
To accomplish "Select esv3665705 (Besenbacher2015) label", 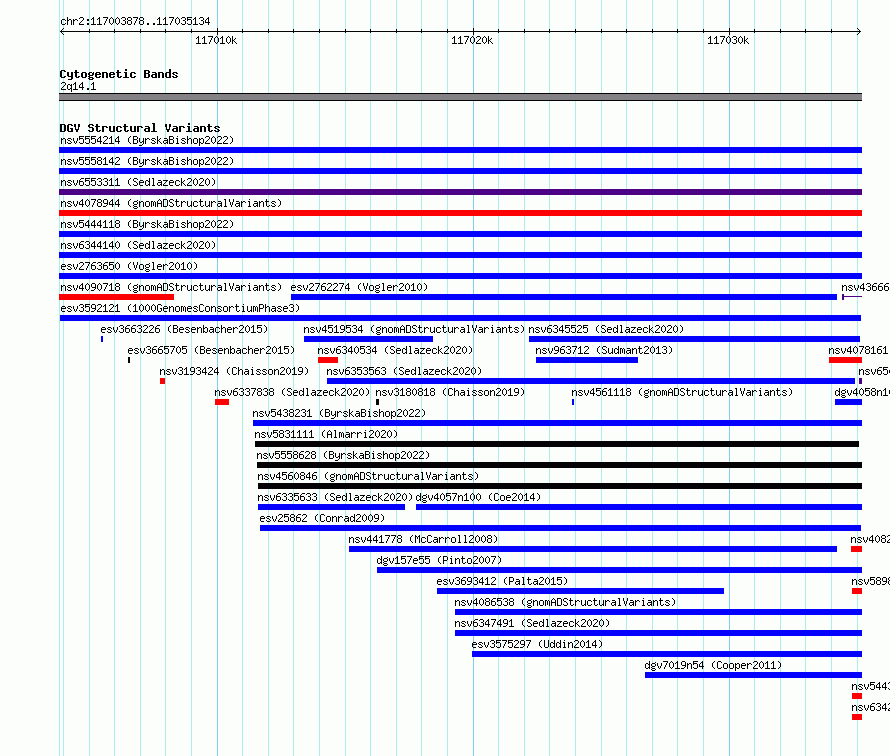I will click(x=211, y=350).
